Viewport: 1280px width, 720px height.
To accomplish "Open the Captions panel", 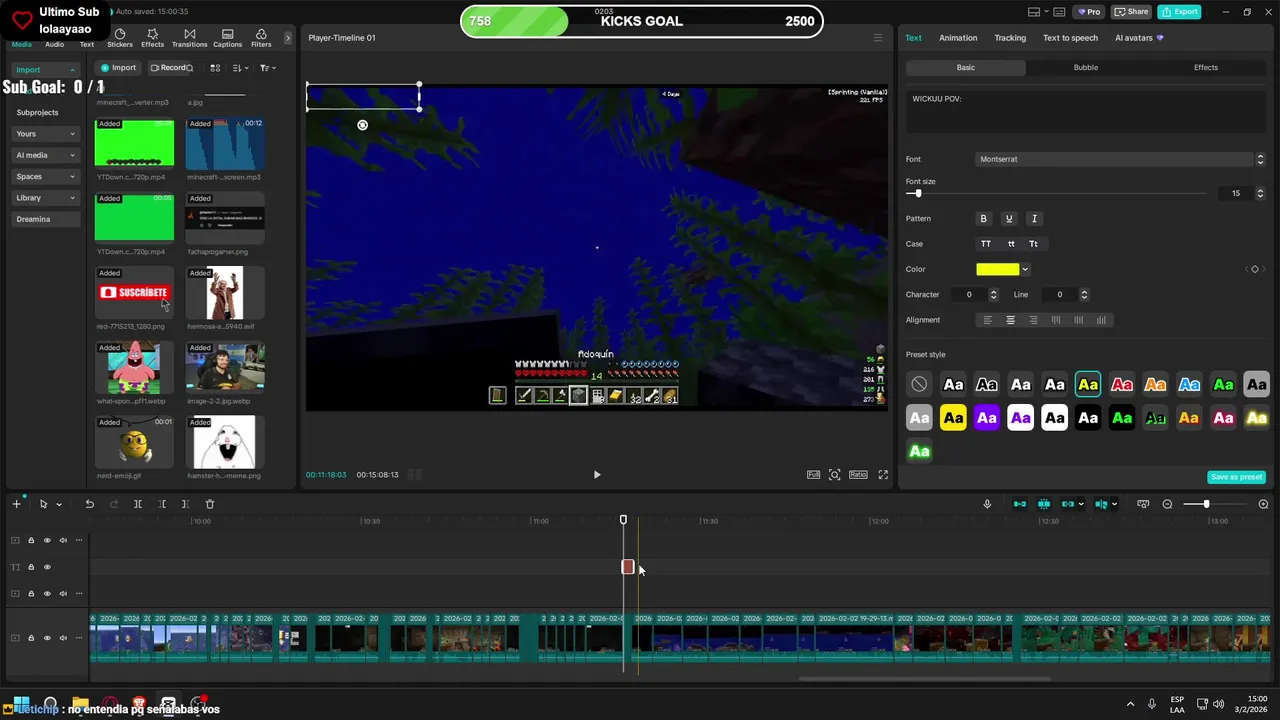I will click(227, 39).
